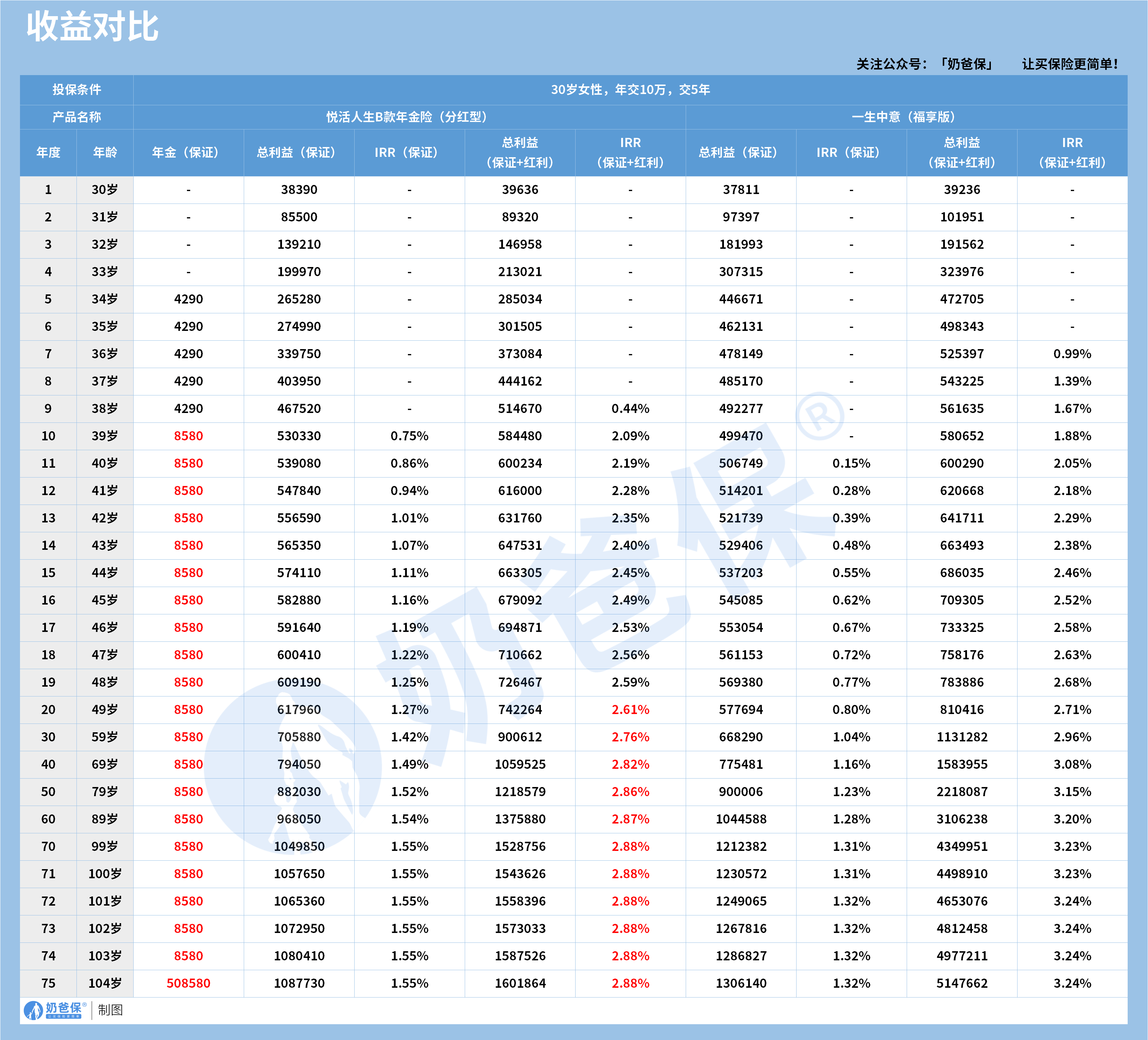Viewport: 1148px width, 1040px height.
Task: Click the 年度 column header
Action: (x=48, y=152)
